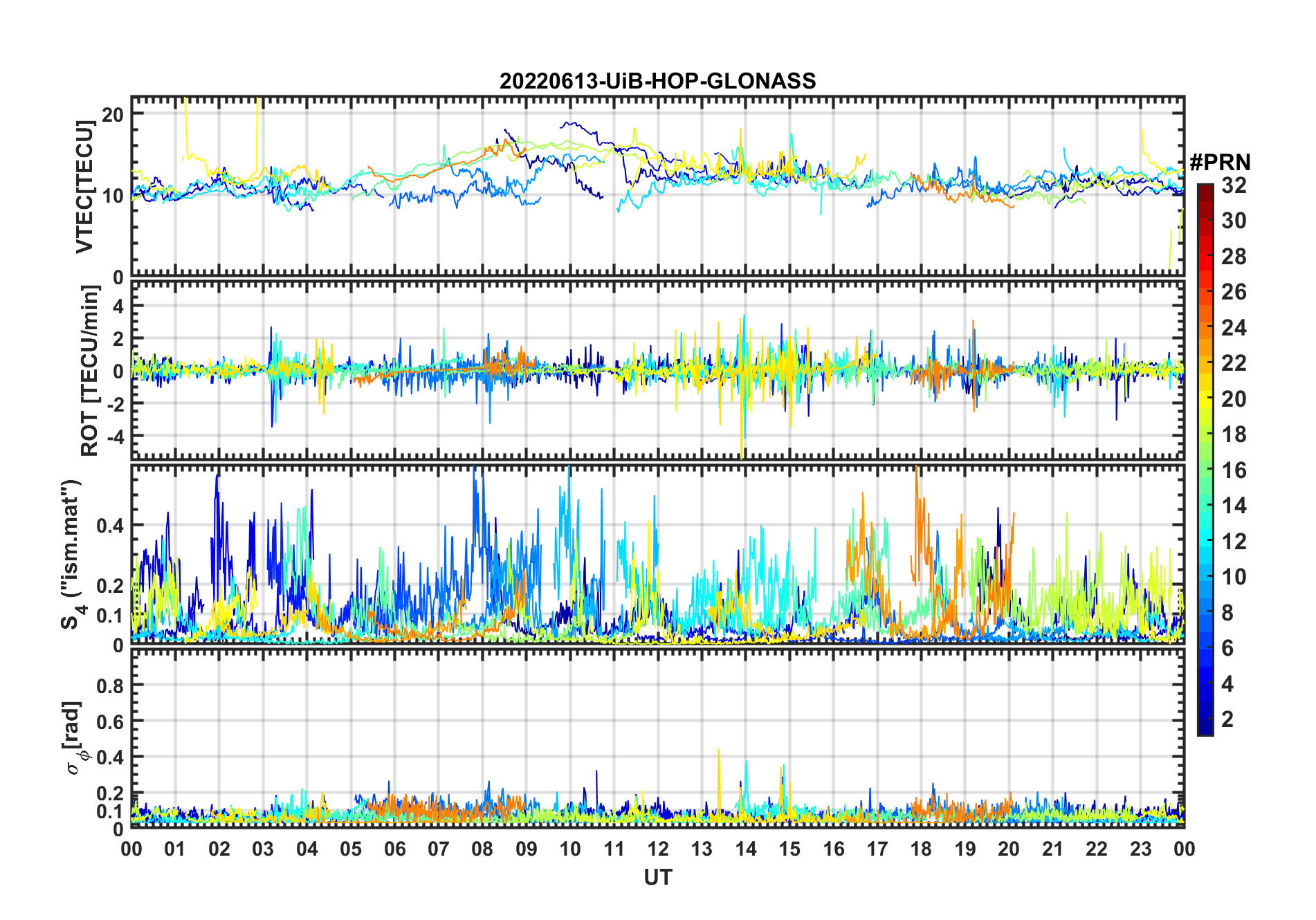Screen dimensions: 1316x920
Task: Select the 19 hour tick on UT axis
Action: [965, 849]
